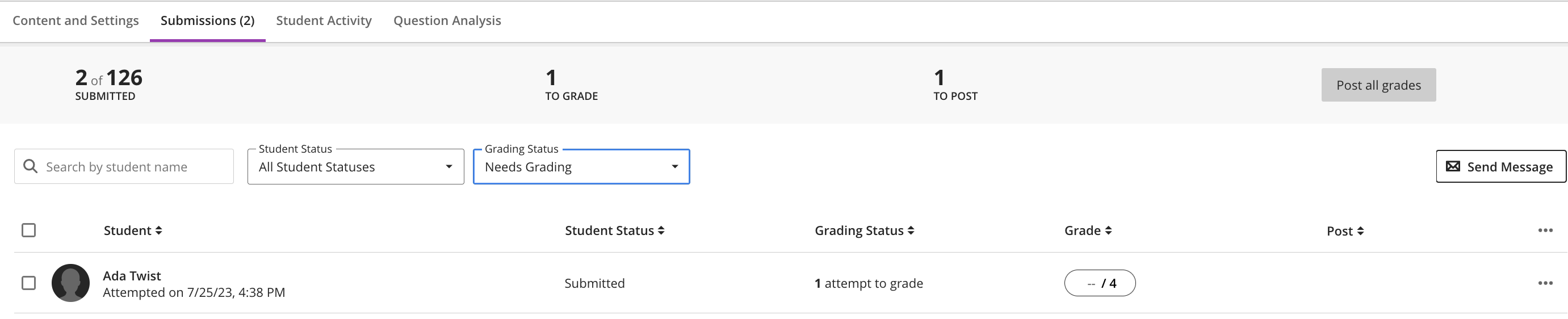This screenshot has width=1568, height=319.
Task: Check the select-all students checkbox
Action: [28, 230]
